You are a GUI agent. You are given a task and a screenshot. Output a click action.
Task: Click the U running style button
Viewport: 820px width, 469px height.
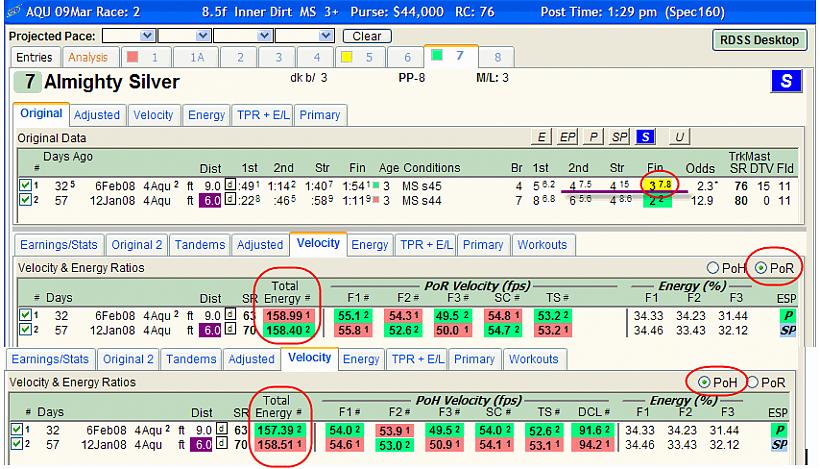(679, 137)
